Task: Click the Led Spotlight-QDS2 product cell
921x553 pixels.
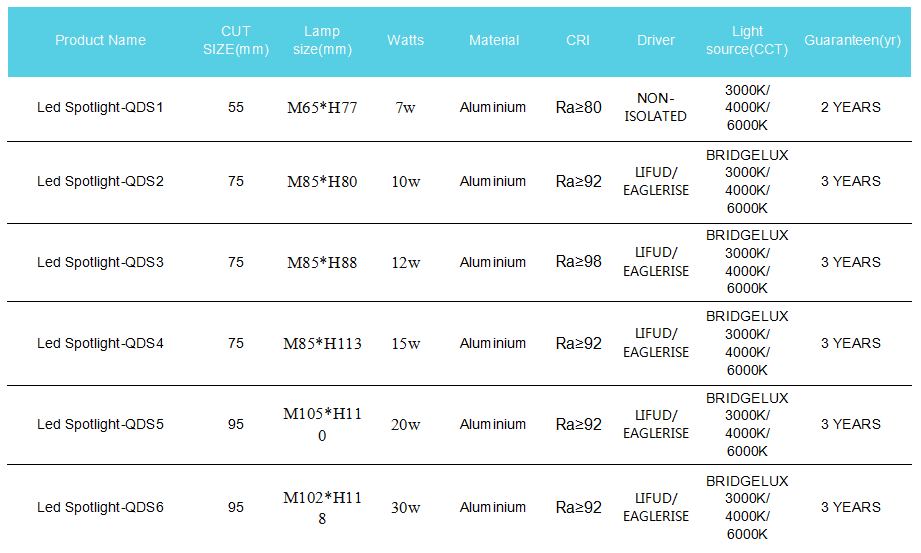Action: coord(100,182)
